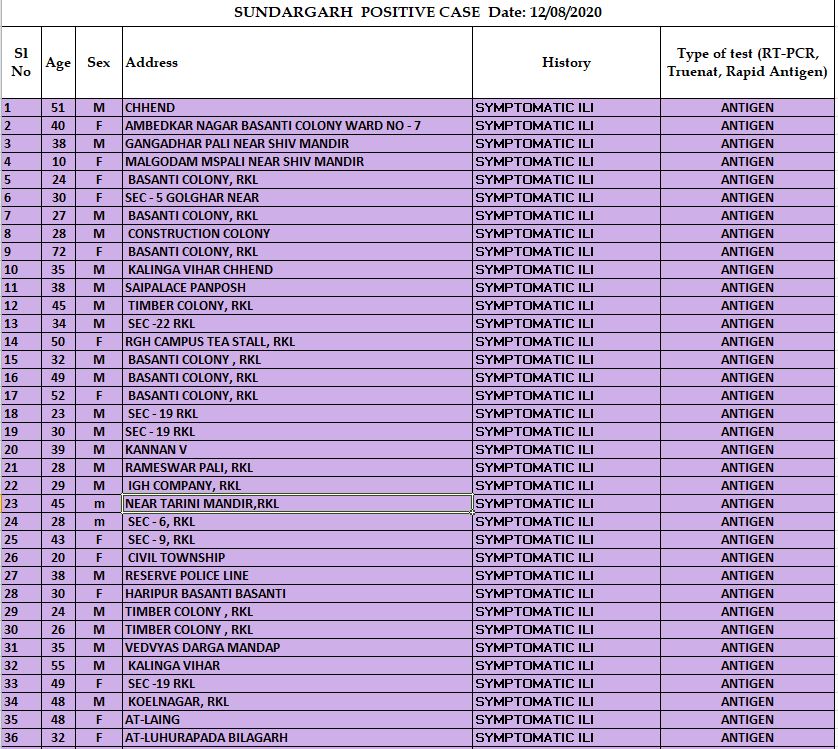Select the 'Age' column header cell
Viewport: 838px width, 749px height.
pyautogui.click(x=58, y=62)
